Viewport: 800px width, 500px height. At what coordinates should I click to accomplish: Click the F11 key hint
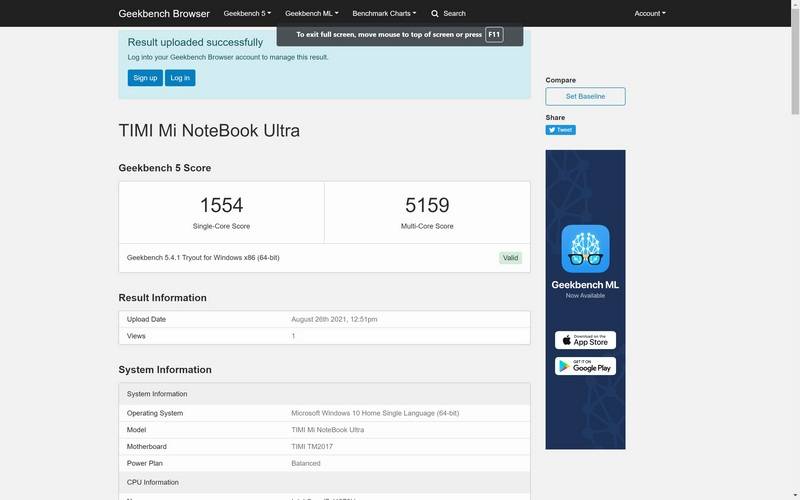pos(494,35)
